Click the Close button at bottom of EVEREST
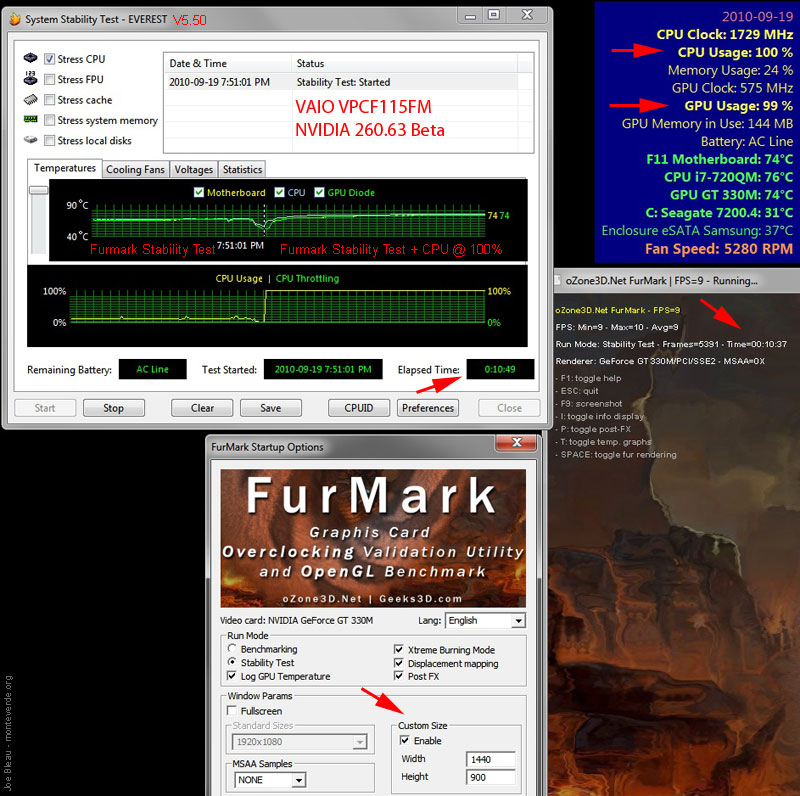Viewport: 800px width, 796px height. [x=509, y=408]
